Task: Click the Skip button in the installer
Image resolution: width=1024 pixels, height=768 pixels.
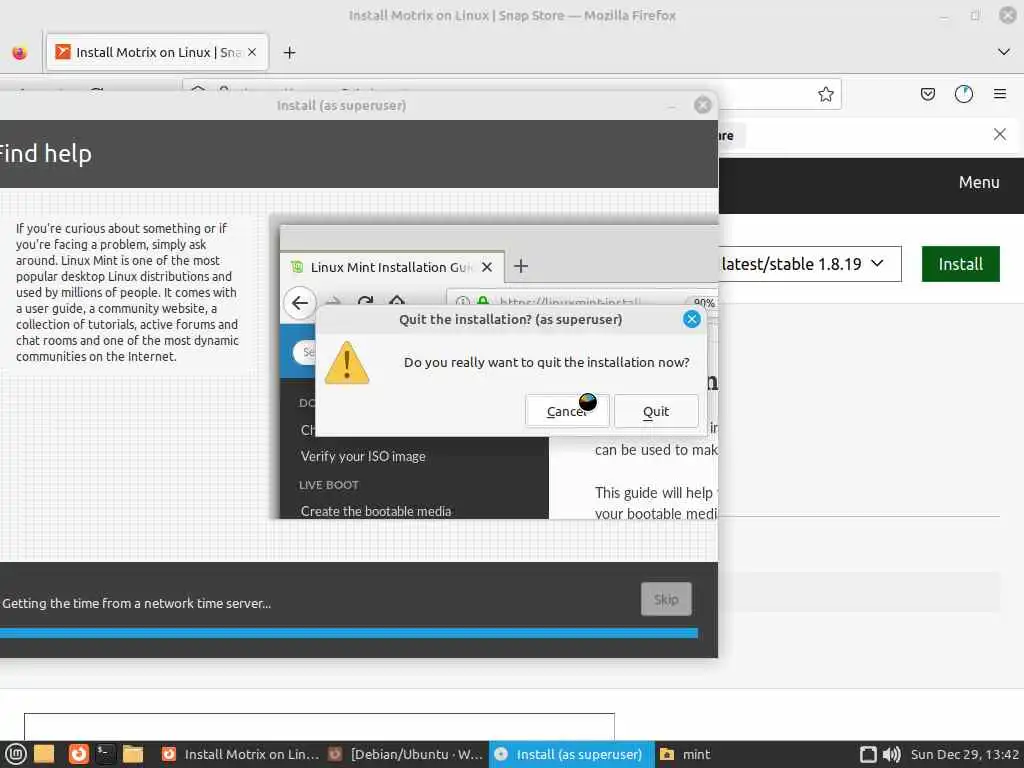Action: tap(666, 599)
